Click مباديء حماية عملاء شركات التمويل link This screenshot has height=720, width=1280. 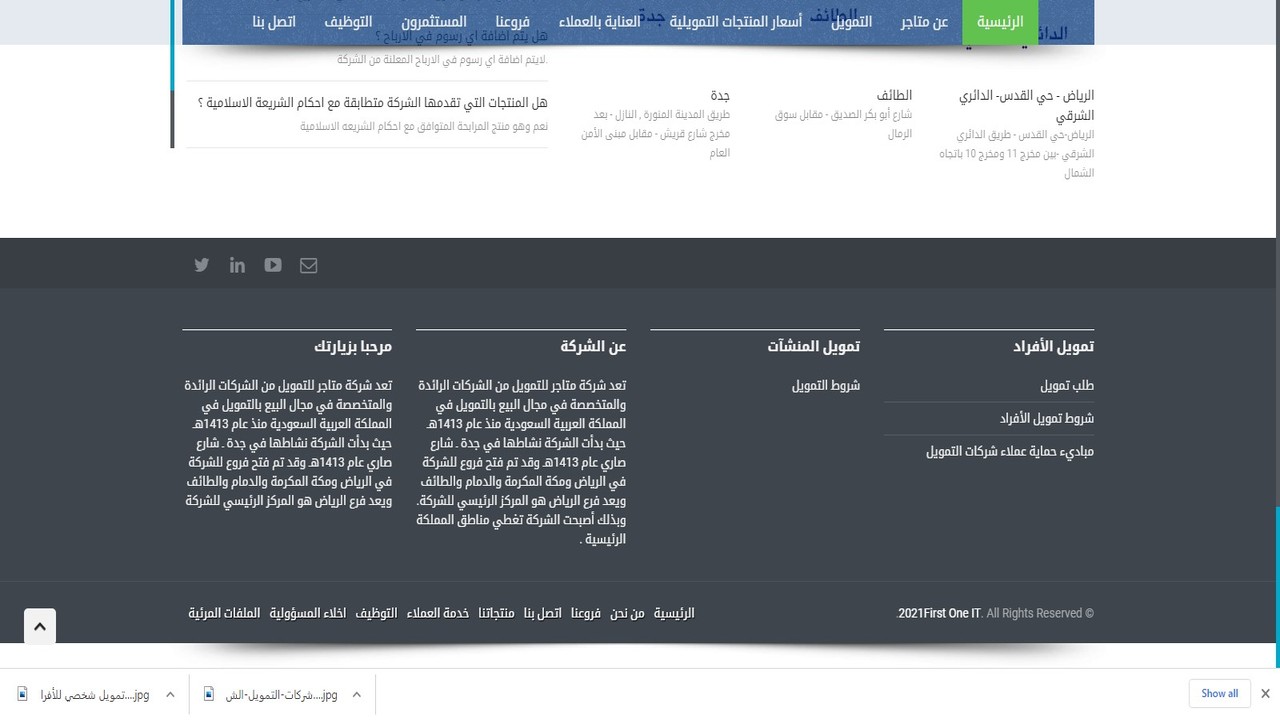[x=1010, y=451]
